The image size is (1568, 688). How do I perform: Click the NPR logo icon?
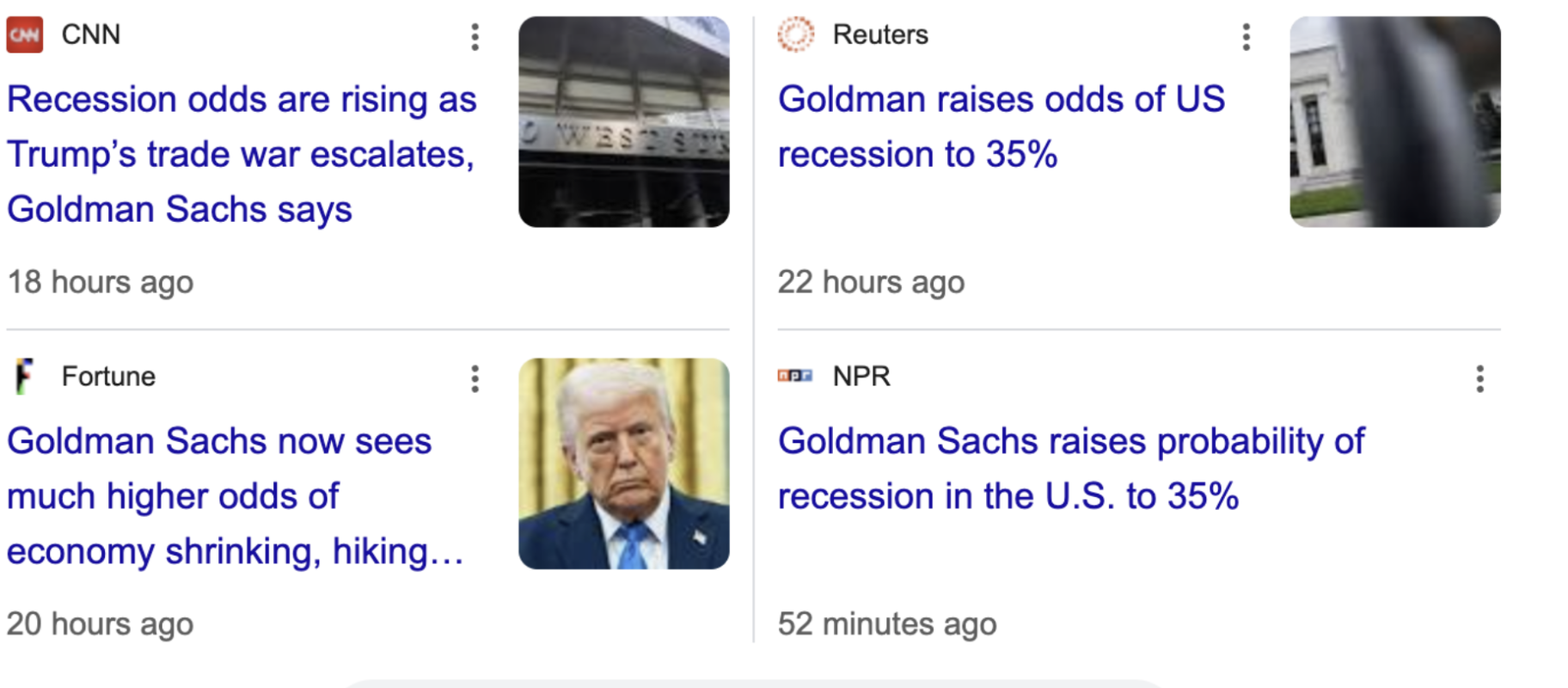[795, 376]
